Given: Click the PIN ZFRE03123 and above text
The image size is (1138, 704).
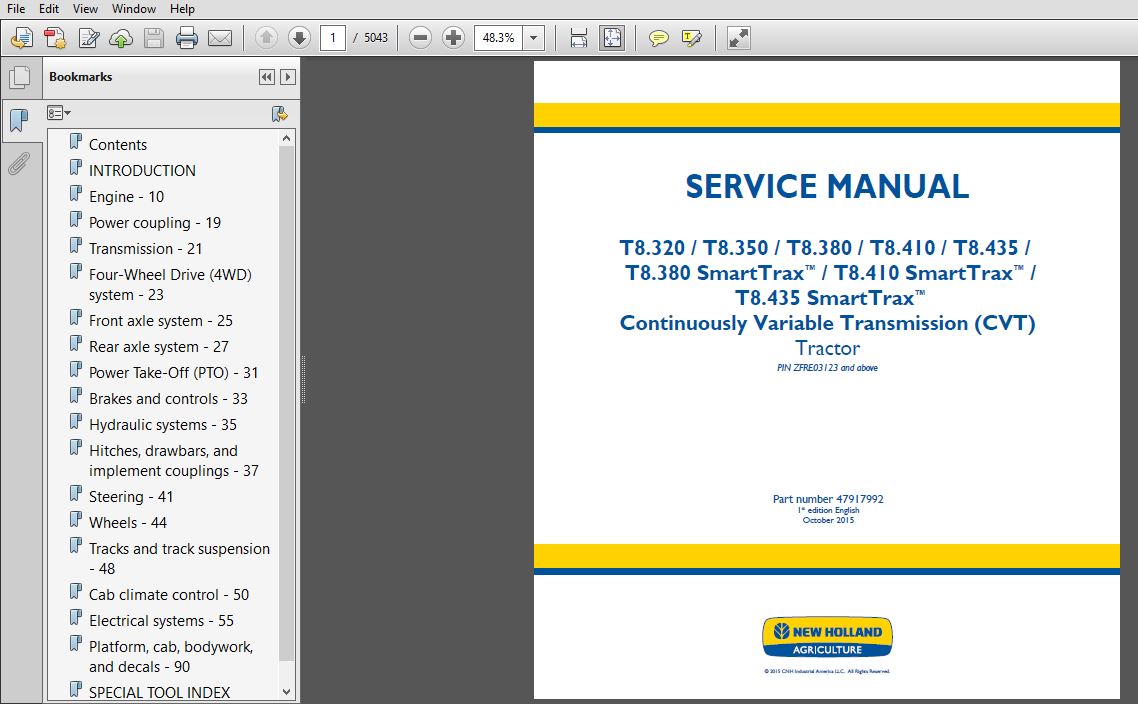Looking at the screenshot, I should coord(827,368).
